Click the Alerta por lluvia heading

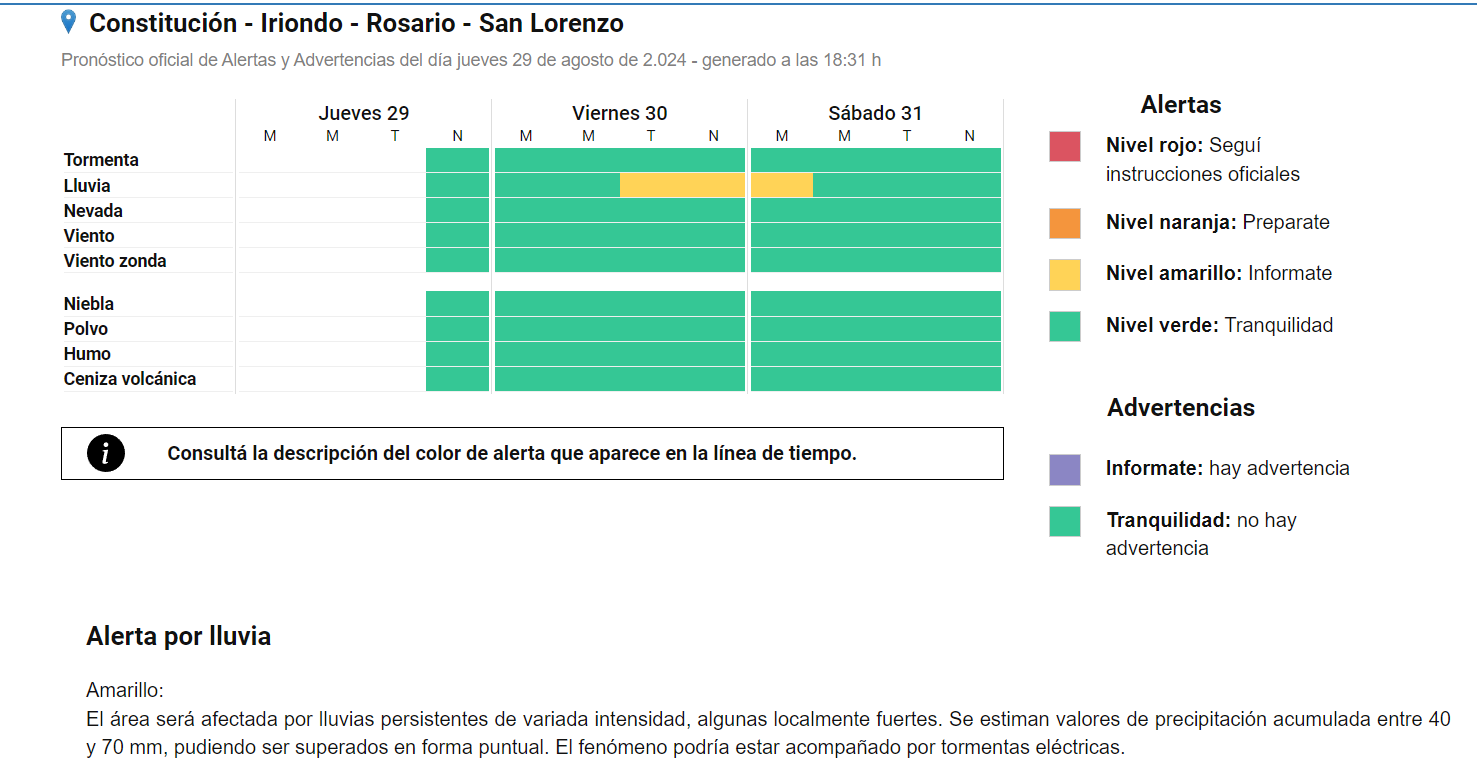[179, 637]
